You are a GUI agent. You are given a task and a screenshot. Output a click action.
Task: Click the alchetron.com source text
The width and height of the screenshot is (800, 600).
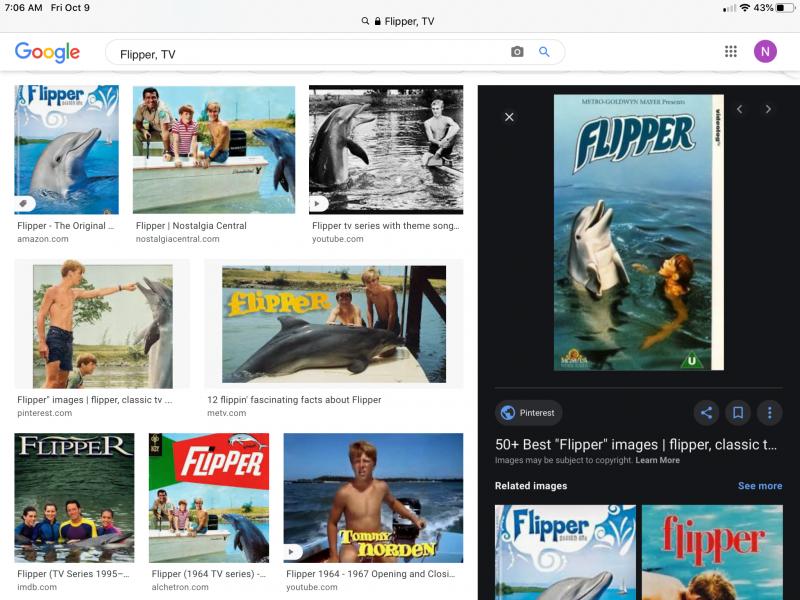[180, 587]
